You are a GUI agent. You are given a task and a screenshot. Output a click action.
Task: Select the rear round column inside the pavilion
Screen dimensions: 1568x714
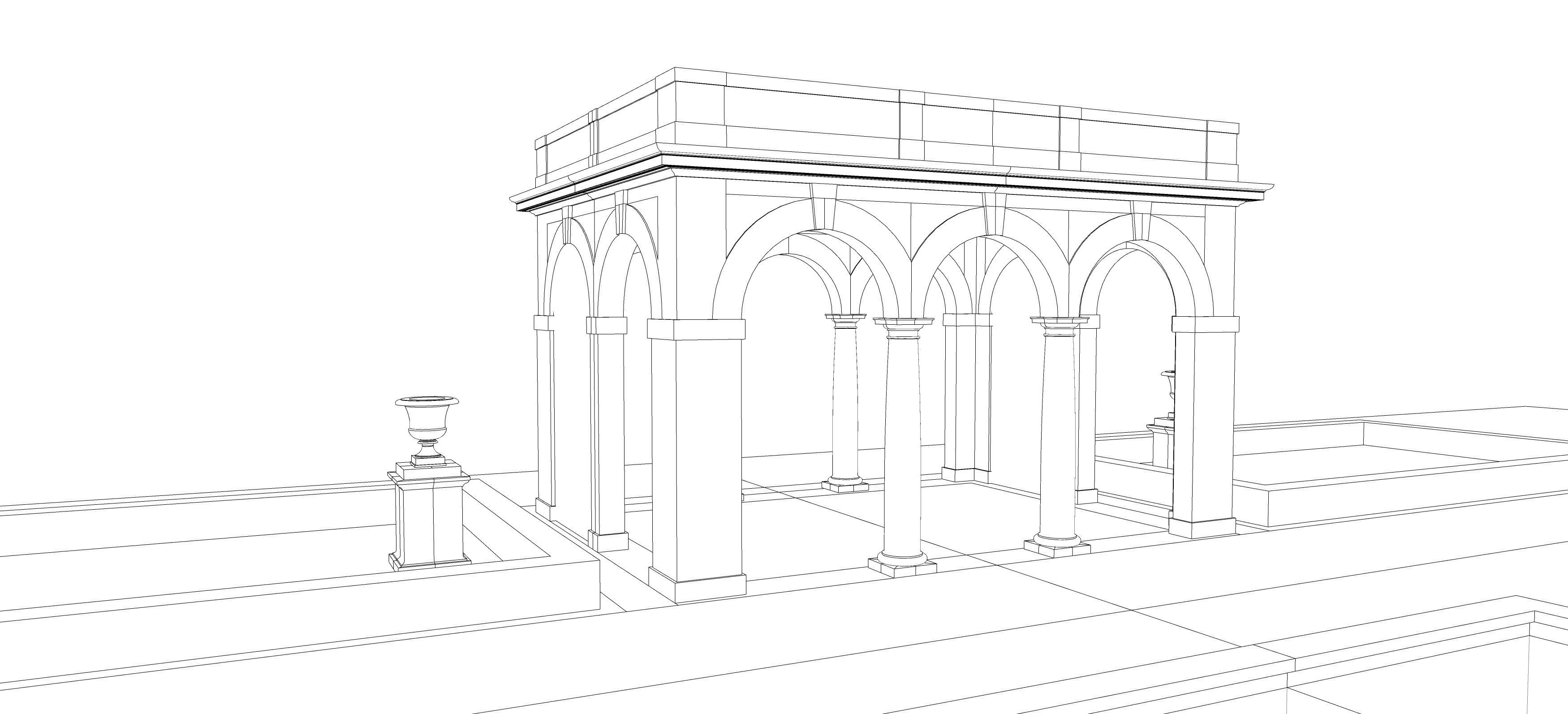[844, 402]
